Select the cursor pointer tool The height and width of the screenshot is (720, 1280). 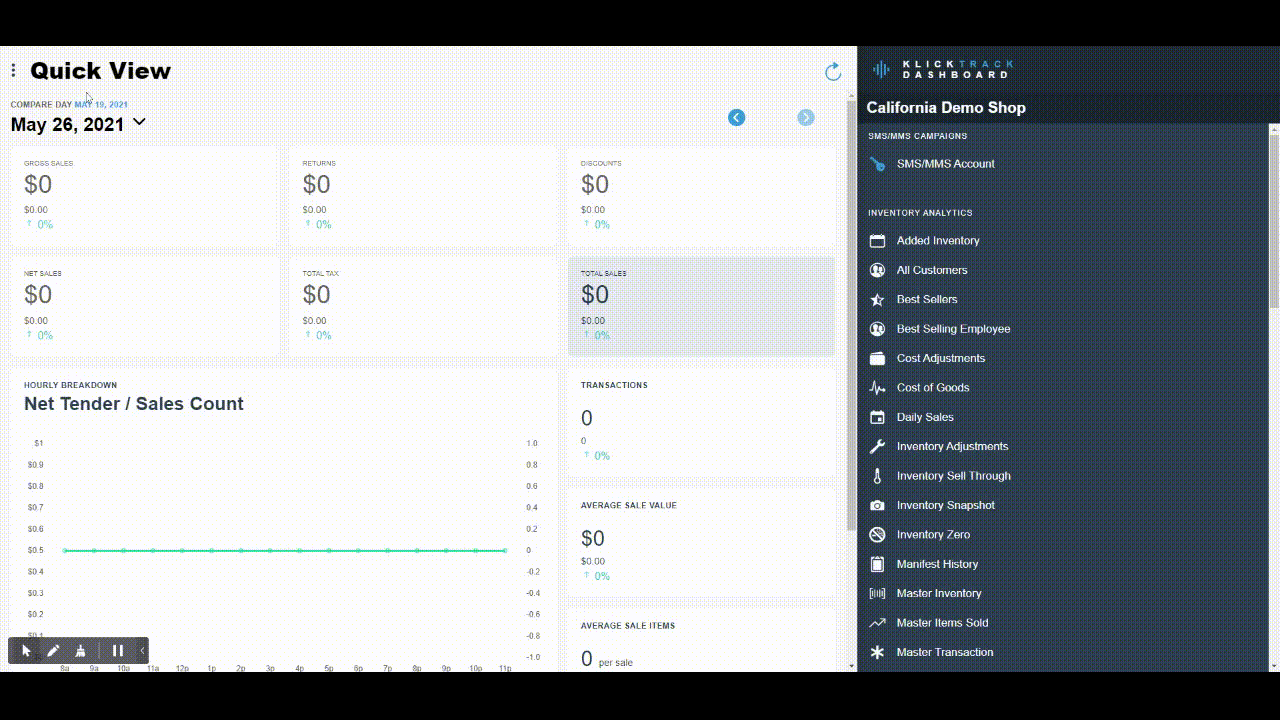27,651
